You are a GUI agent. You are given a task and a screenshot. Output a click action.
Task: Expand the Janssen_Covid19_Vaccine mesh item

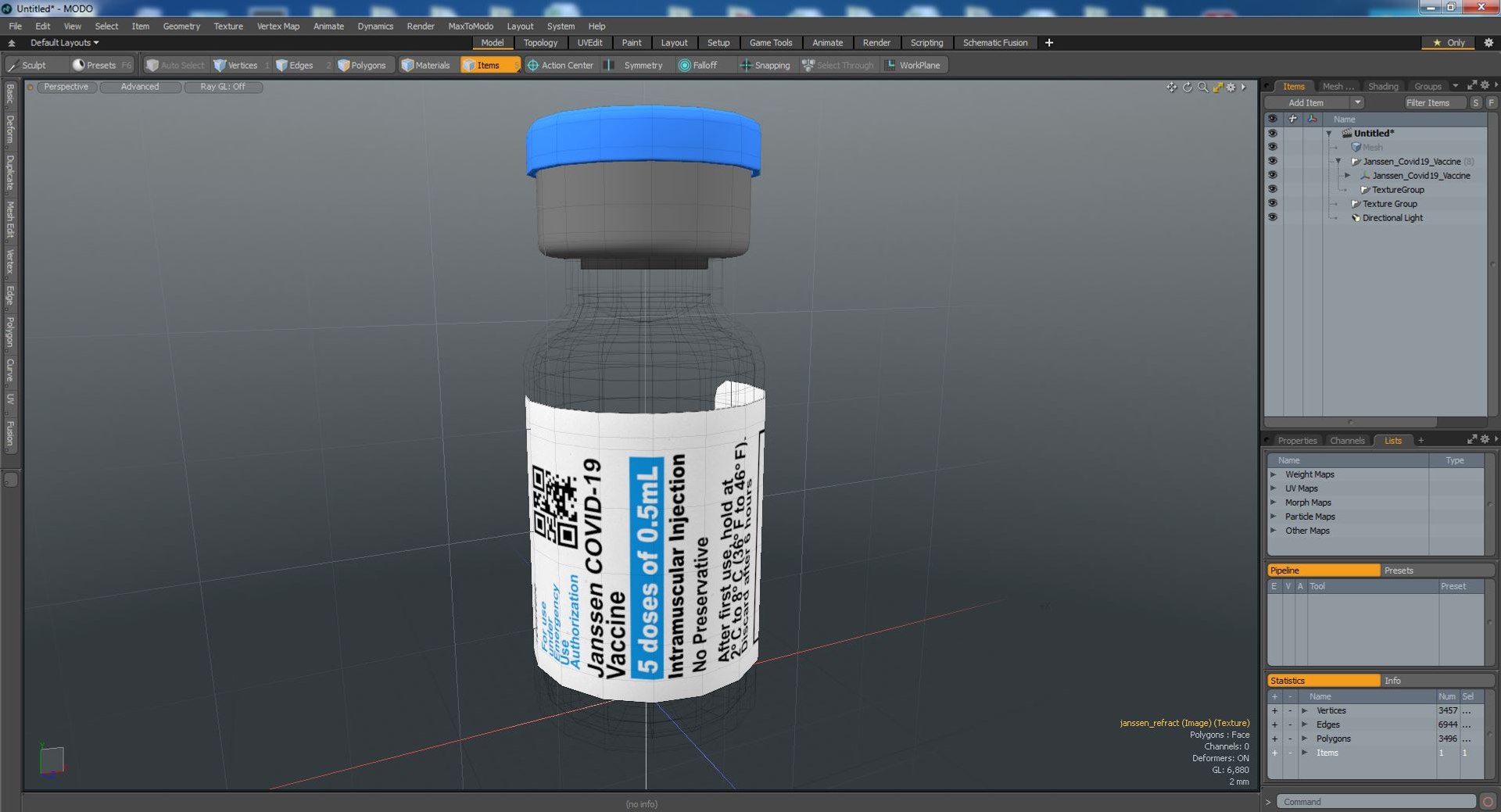pos(1347,176)
